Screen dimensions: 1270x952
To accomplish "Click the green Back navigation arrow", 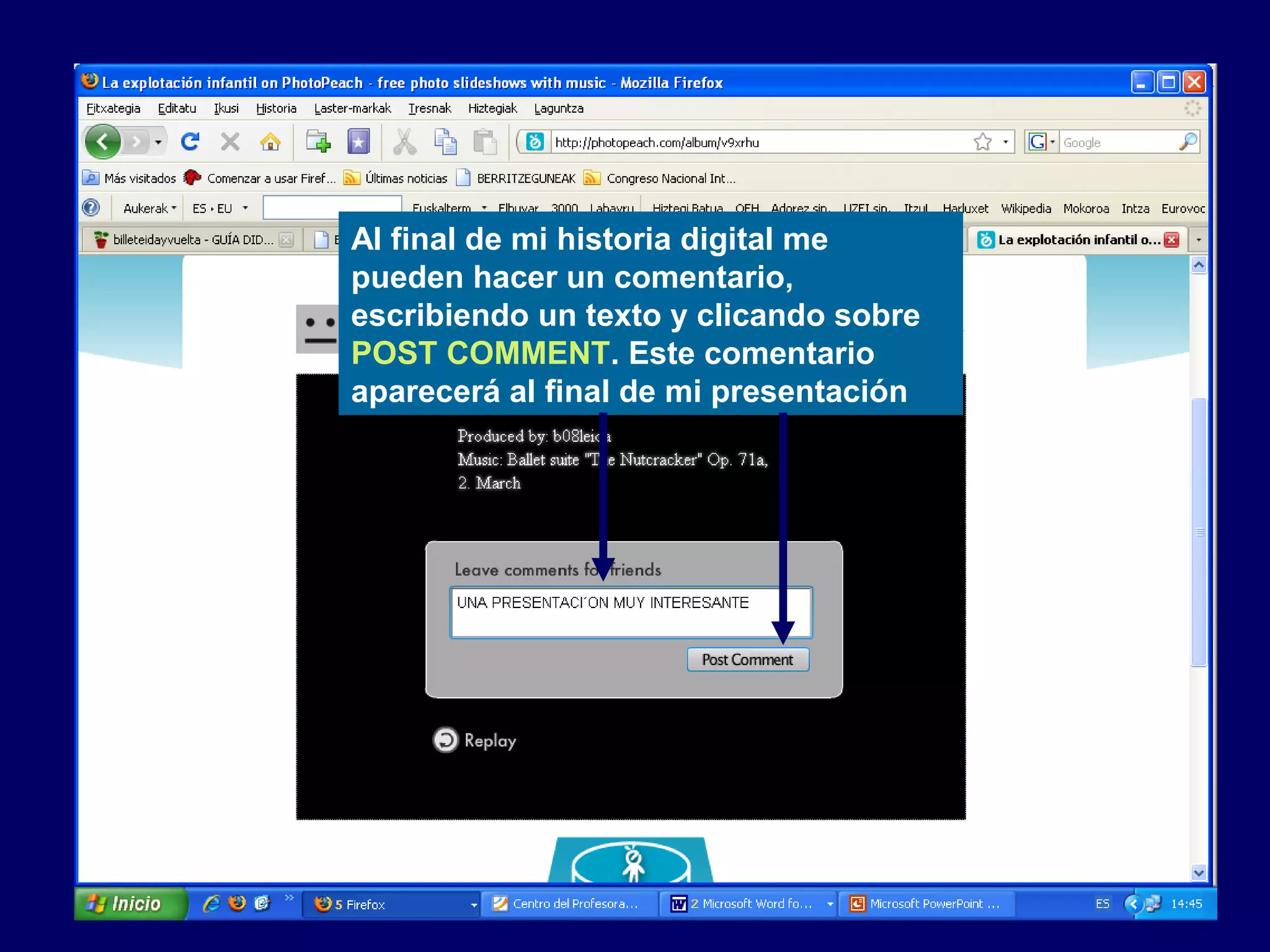I will pos(104,142).
